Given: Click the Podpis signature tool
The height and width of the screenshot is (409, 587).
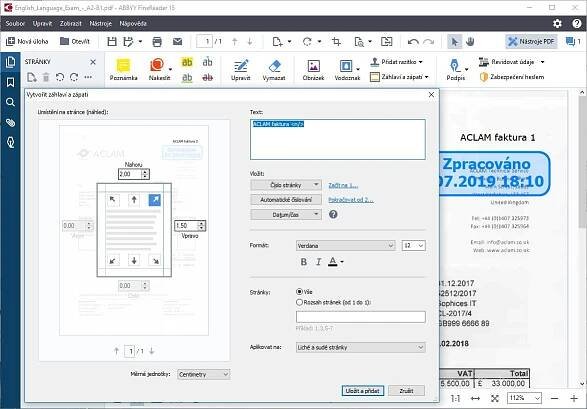Looking at the screenshot, I should pos(455,70).
